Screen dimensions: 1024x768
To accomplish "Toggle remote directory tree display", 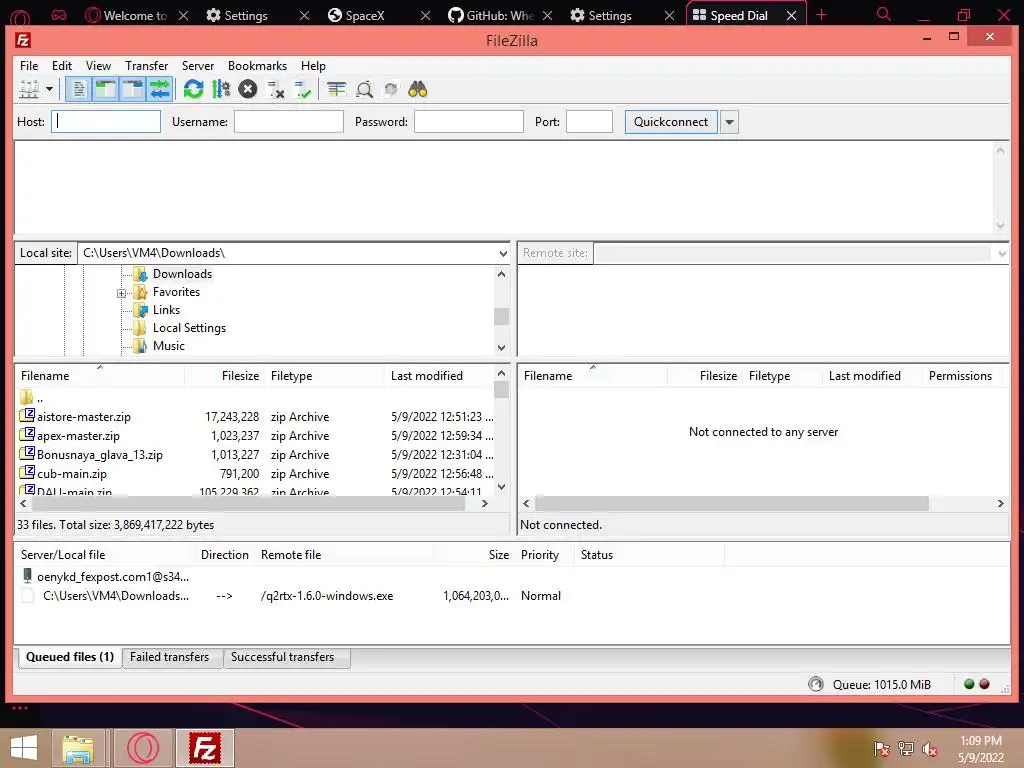I will point(133,89).
